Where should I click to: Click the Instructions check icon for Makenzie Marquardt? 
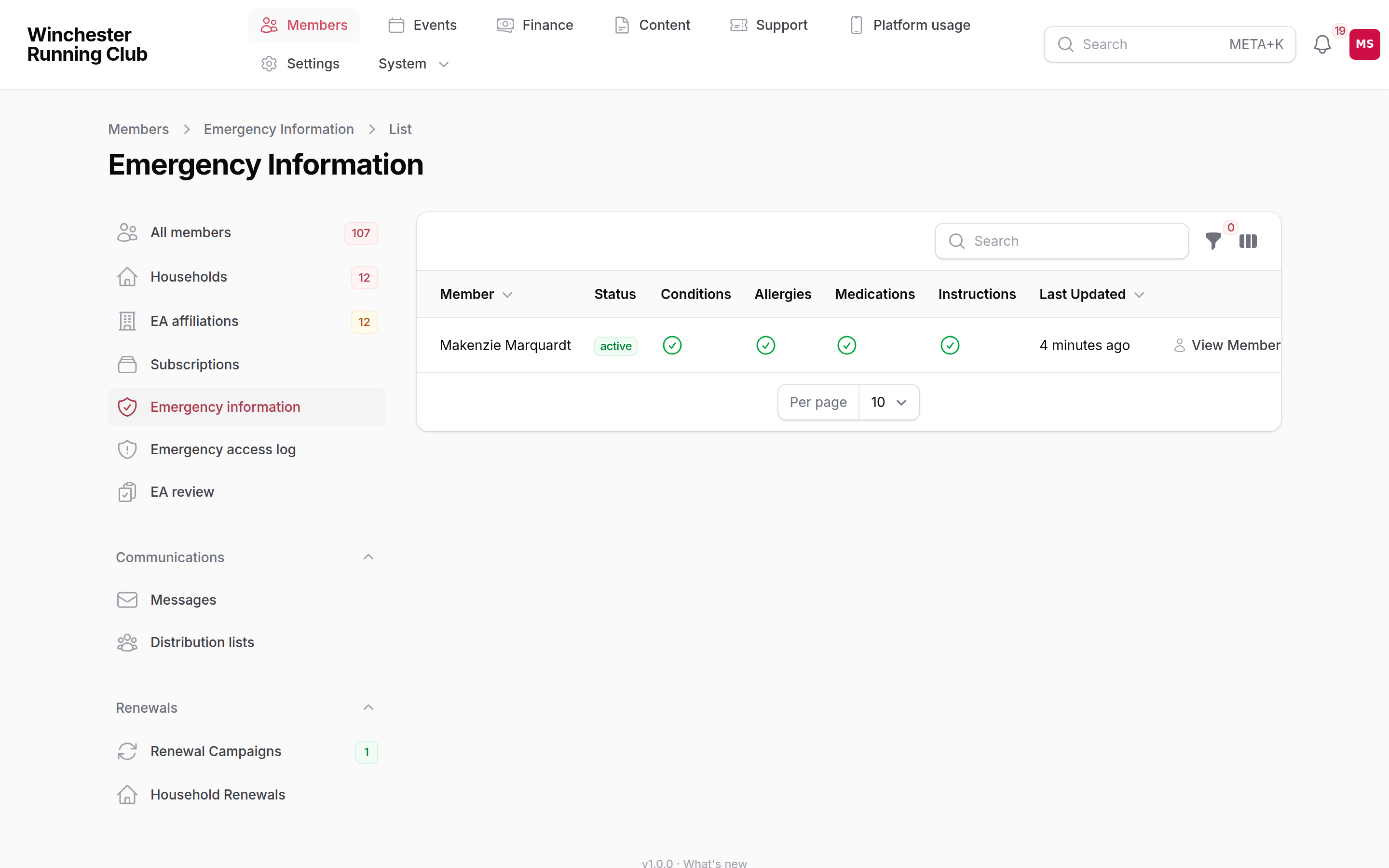[x=950, y=345]
